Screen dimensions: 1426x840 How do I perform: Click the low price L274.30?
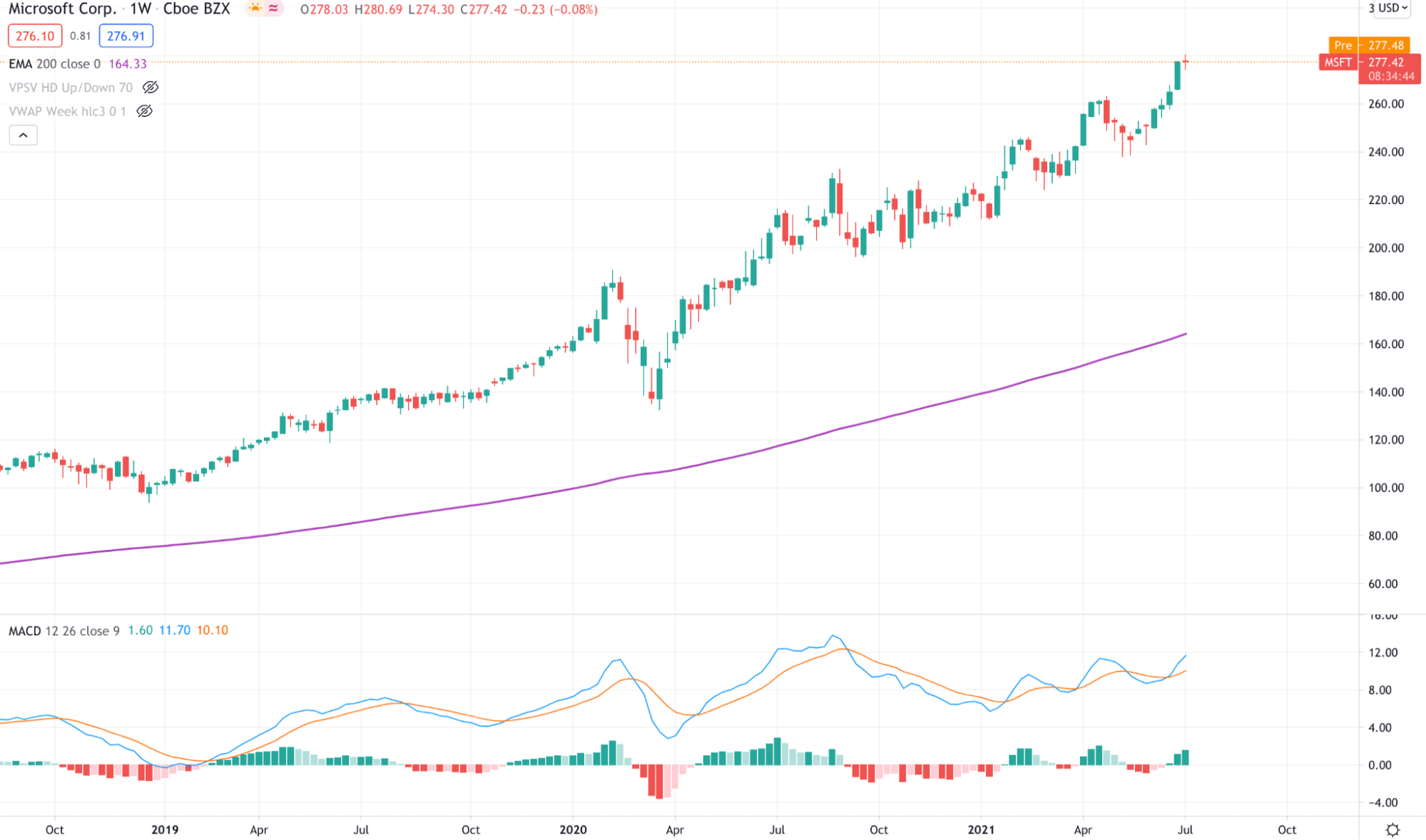[432, 9]
